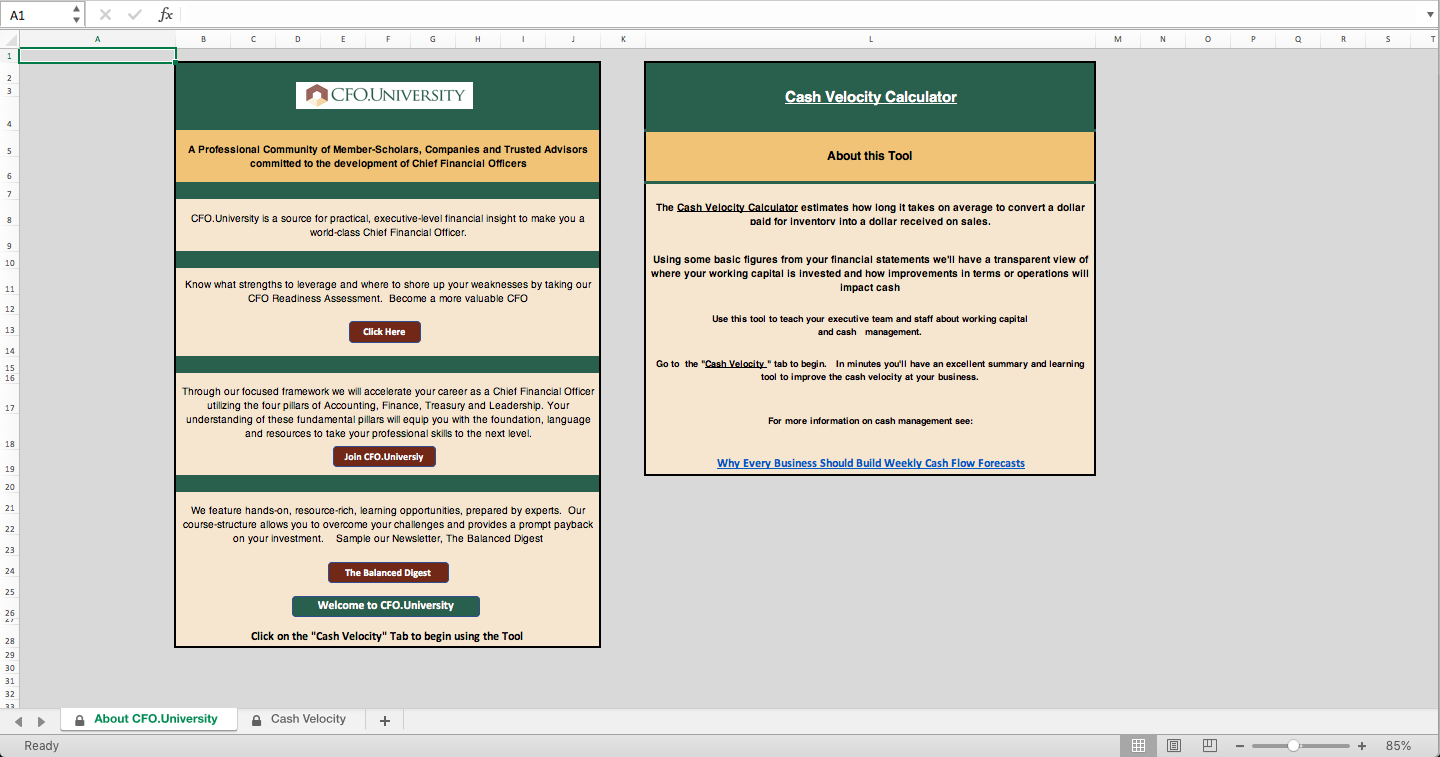The image size is (1440, 757).
Task: Switch to Page Break Preview icon
Action: [x=1209, y=746]
